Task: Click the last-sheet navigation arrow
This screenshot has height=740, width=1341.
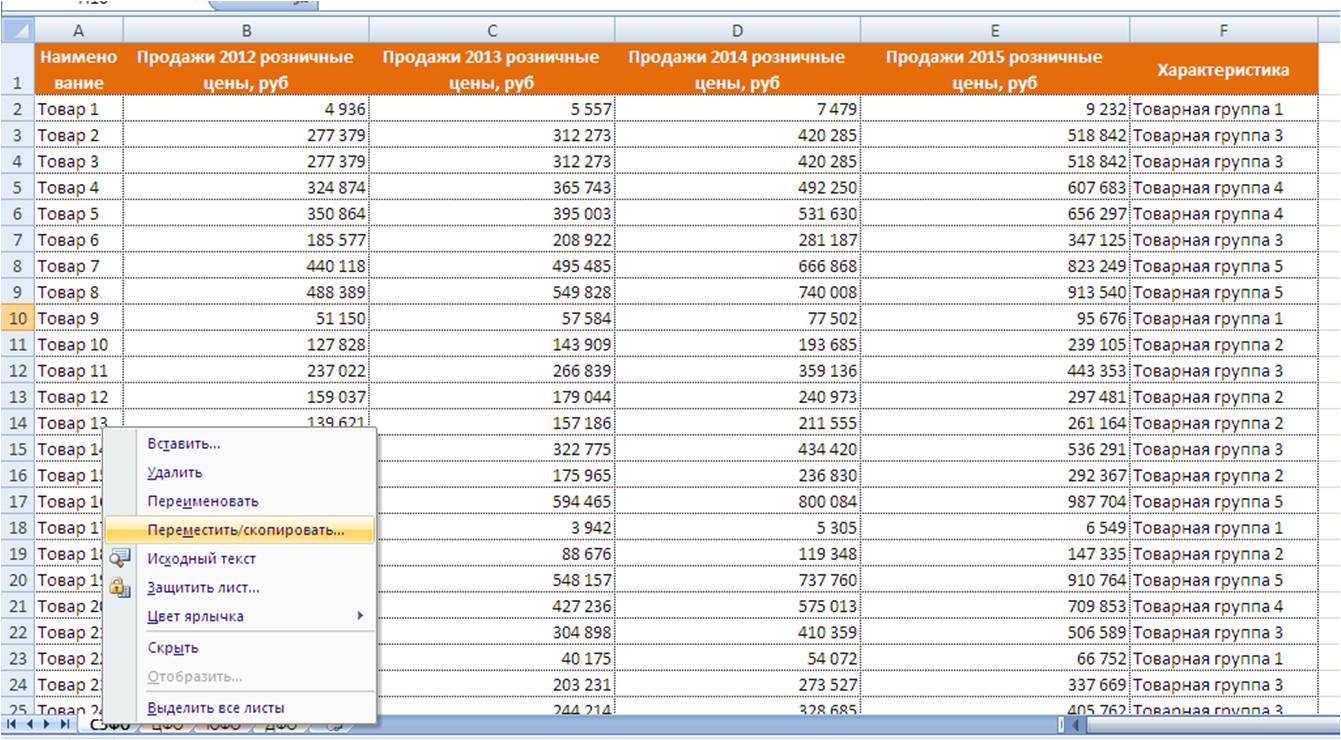Action: click(65, 724)
